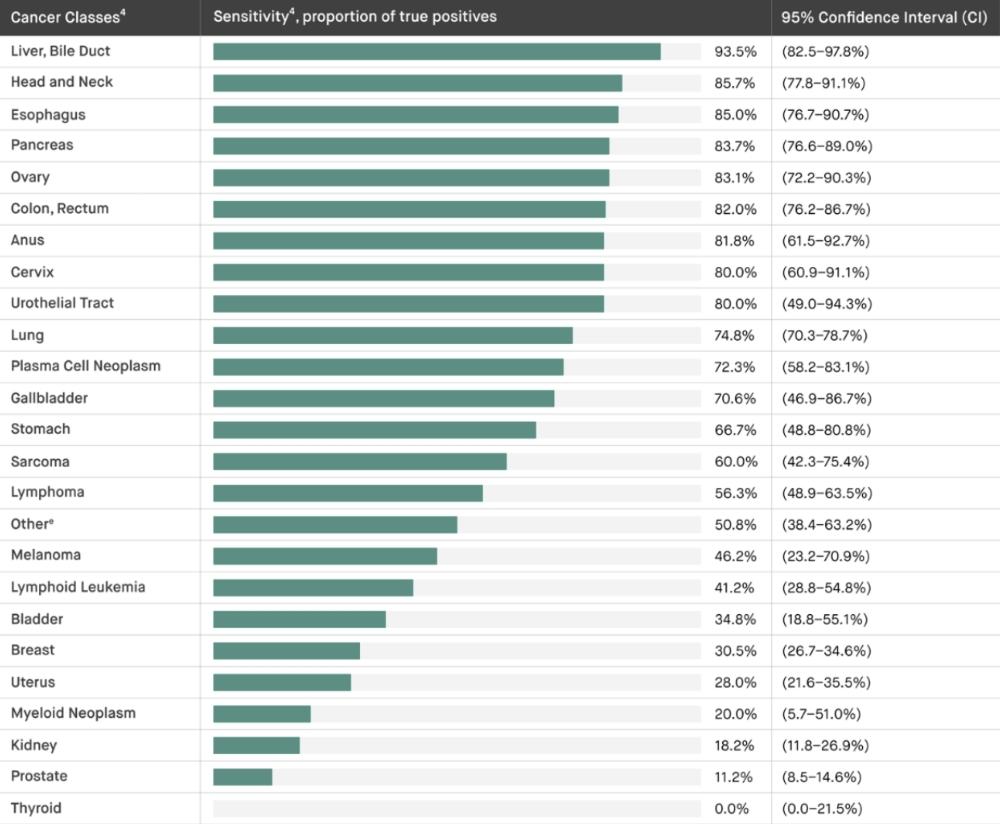Click the 95% Confidence Interval column header
This screenshot has width=1000, height=825.
(884, 17)
